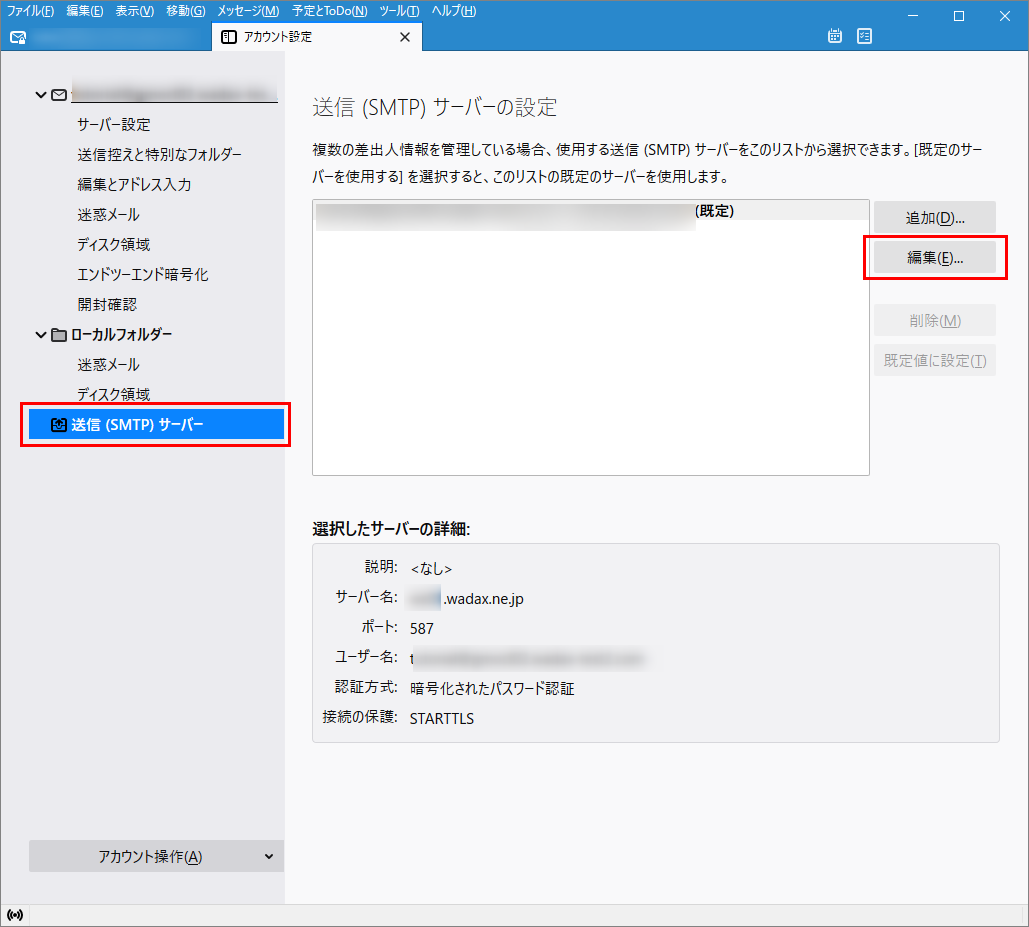Select ディスク領域 under ローカルフォルダー
The image size is (1029, 927).
tap(114, 394)
